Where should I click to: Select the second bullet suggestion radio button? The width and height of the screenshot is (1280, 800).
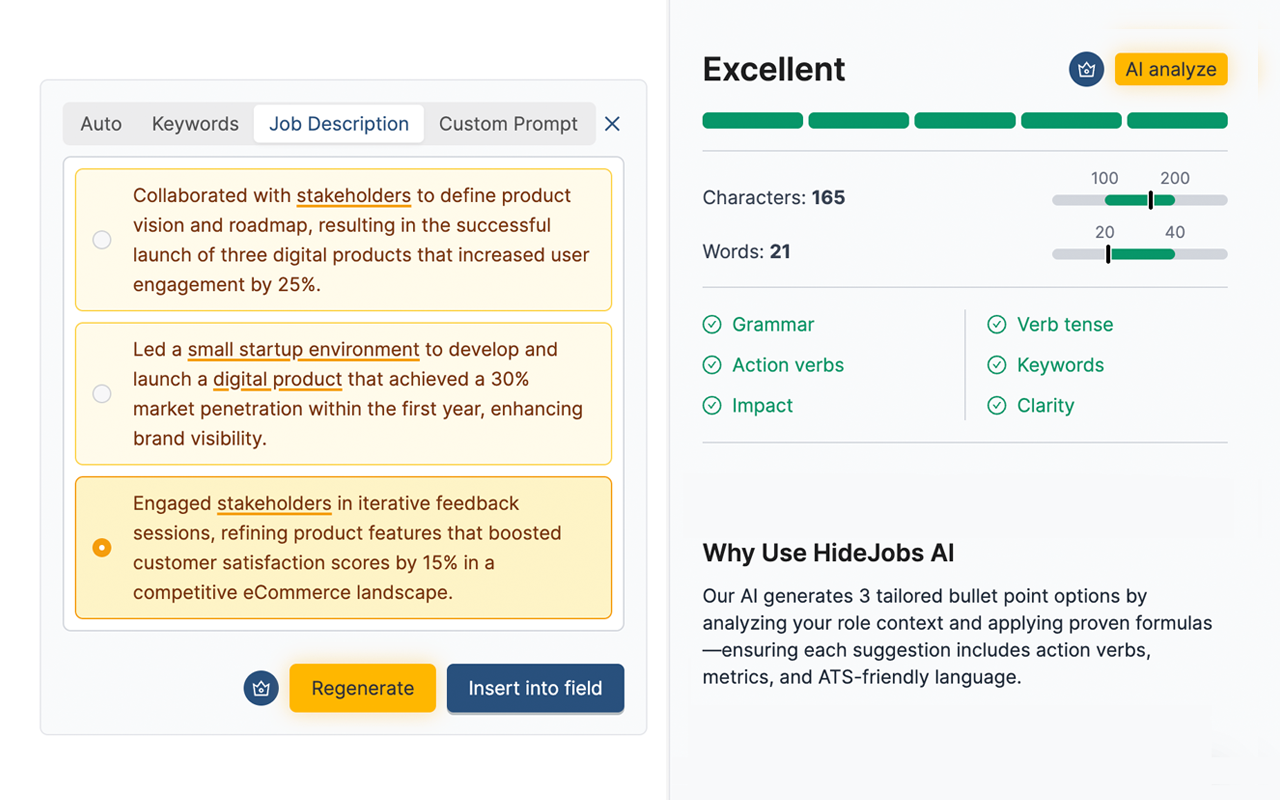pyautogui.click(x=101, y=394)
